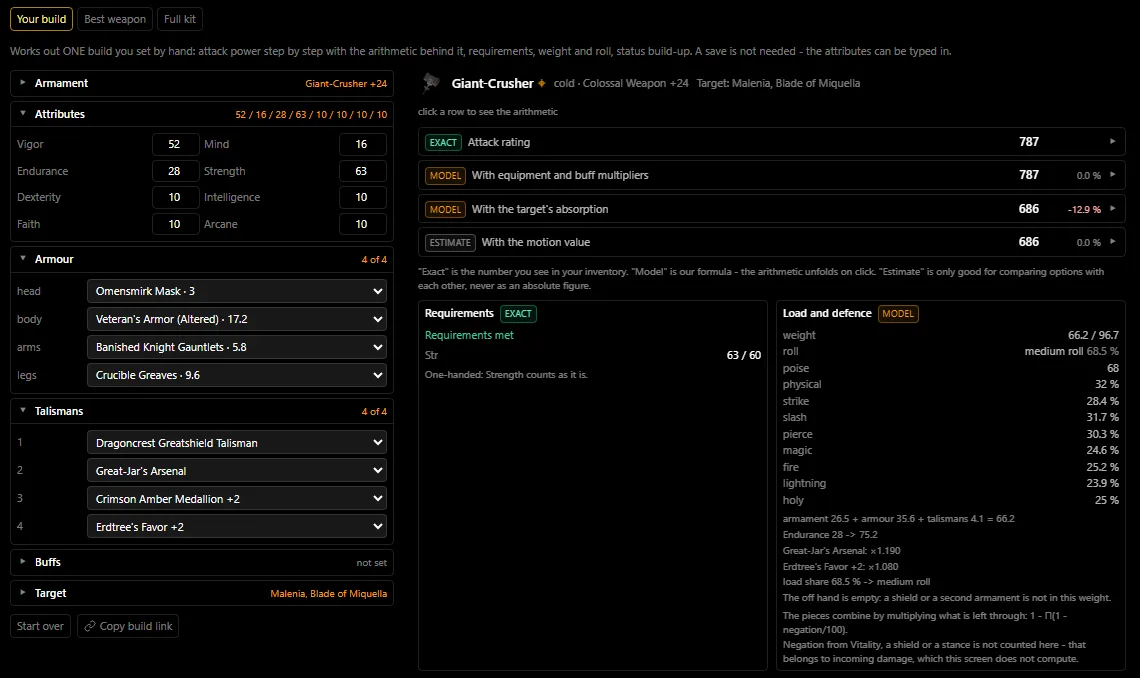This screenshot has width=1140, height=678.
Task: Click the poise value 68
Action: [1112, 368]
